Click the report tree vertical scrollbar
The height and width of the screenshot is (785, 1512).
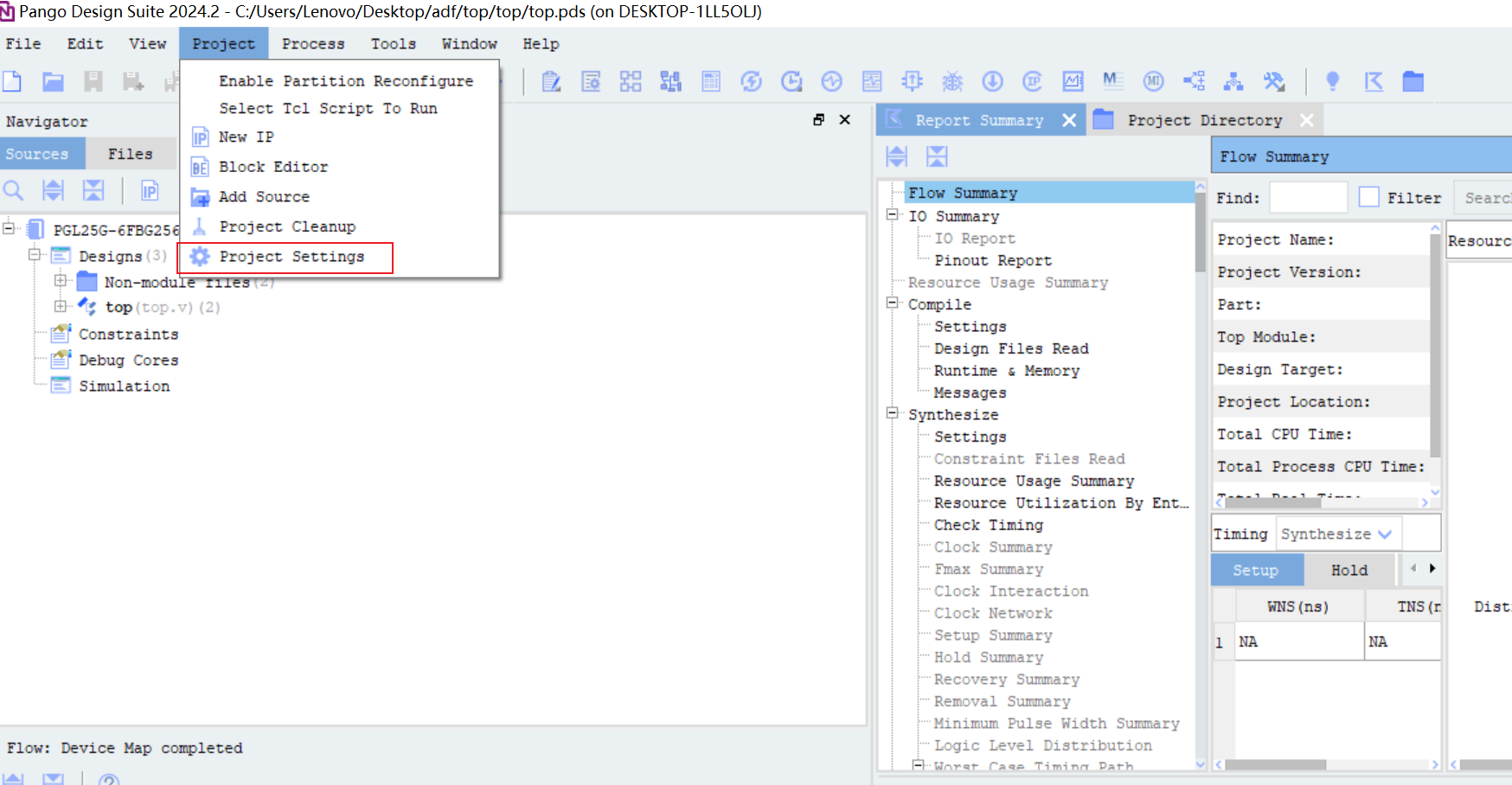click(x=1200, y=233)
